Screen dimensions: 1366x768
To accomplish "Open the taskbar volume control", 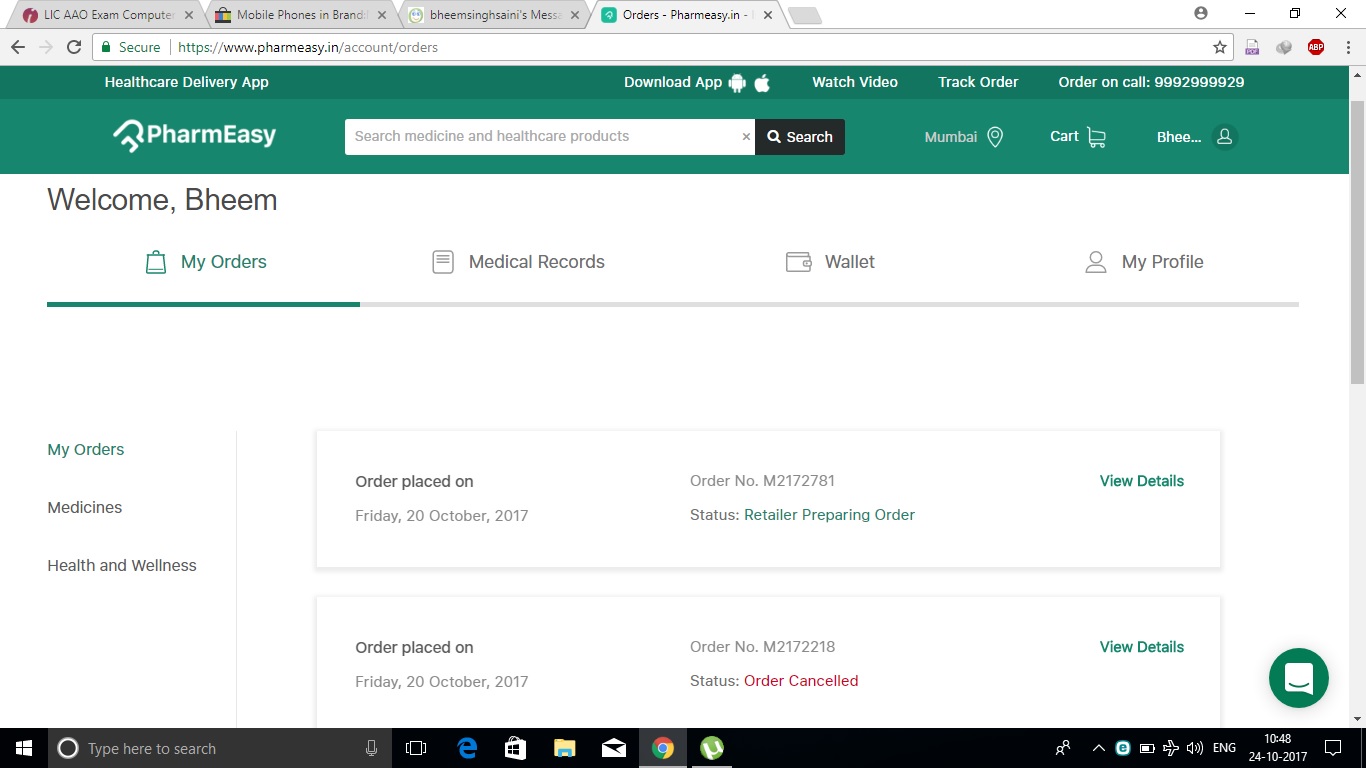I will [x=1195, y=748].
